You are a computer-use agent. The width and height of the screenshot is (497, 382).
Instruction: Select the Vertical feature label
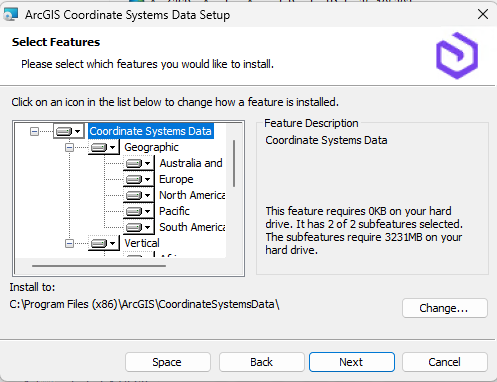coord(142,243)
